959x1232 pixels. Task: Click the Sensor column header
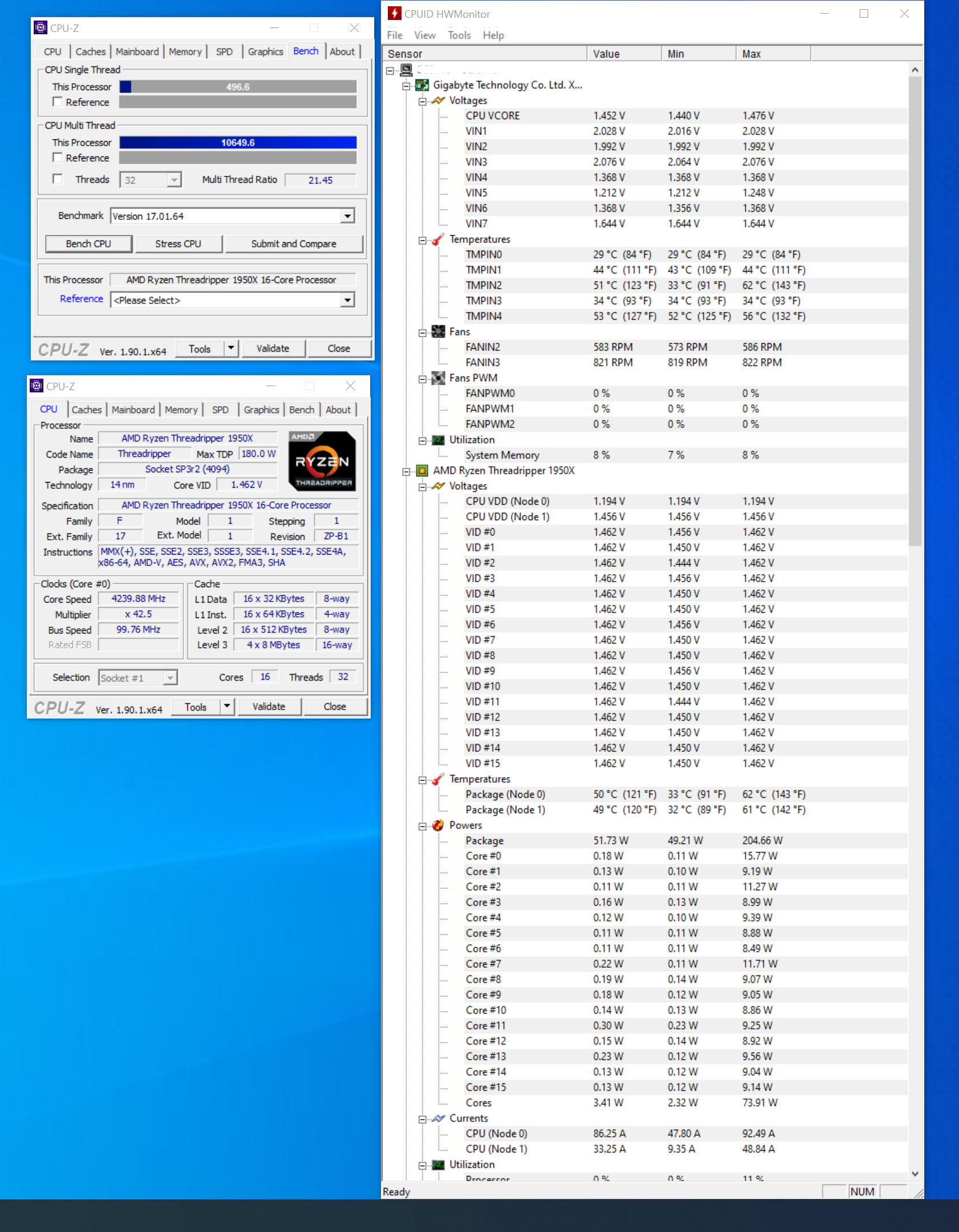point(485,54)
